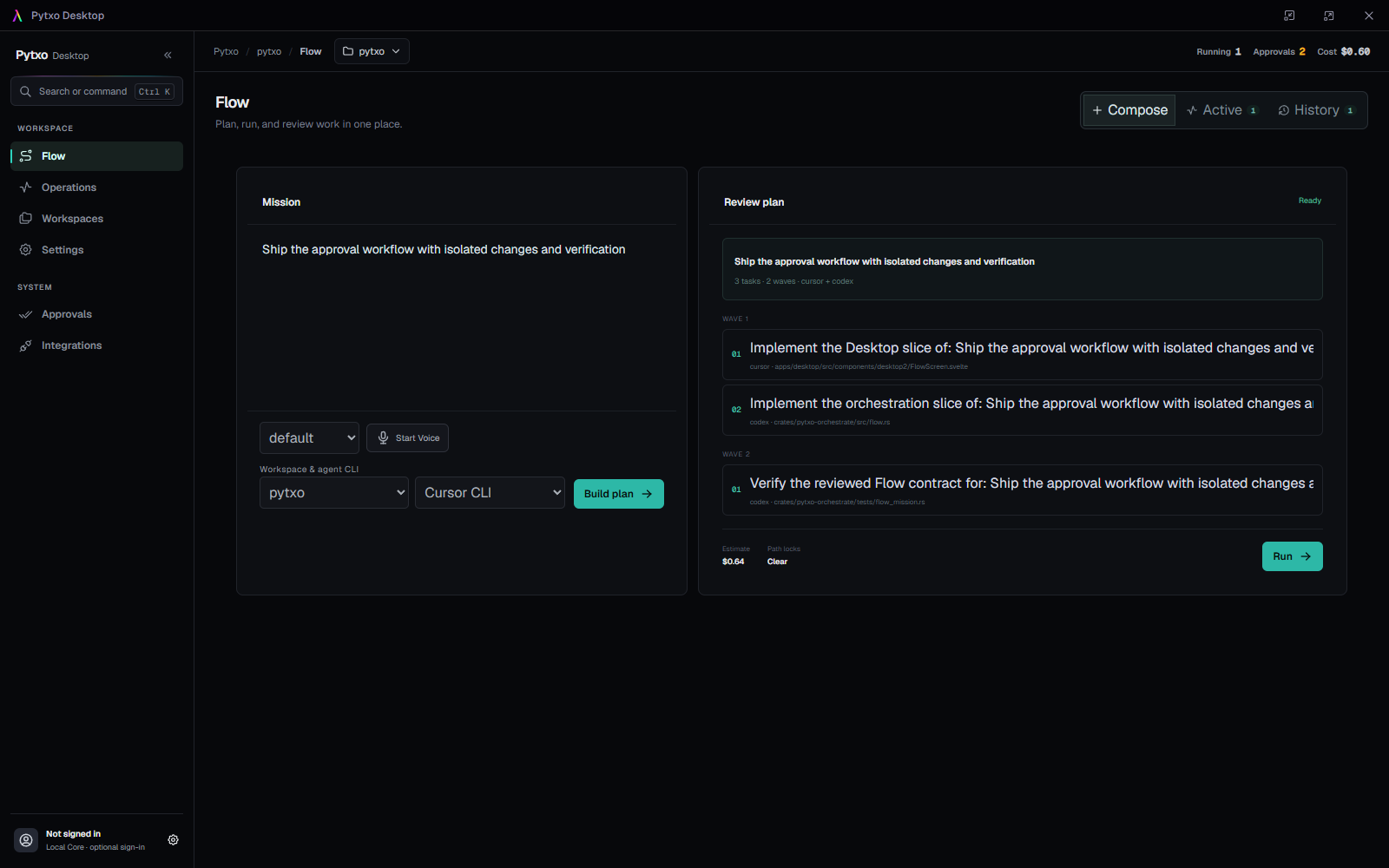Click the Ctrl K shortcut badge
This screenshot has height=868, width=1389.
click(155, 91)
